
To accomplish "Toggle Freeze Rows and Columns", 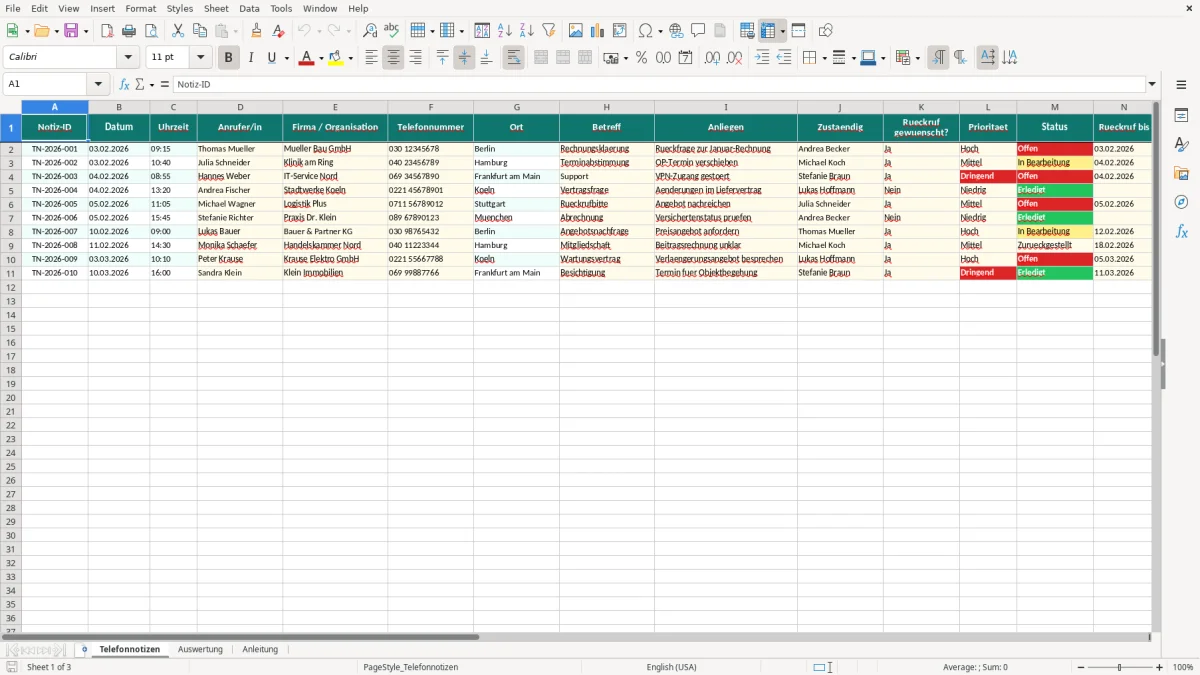I will coord(768,31).
